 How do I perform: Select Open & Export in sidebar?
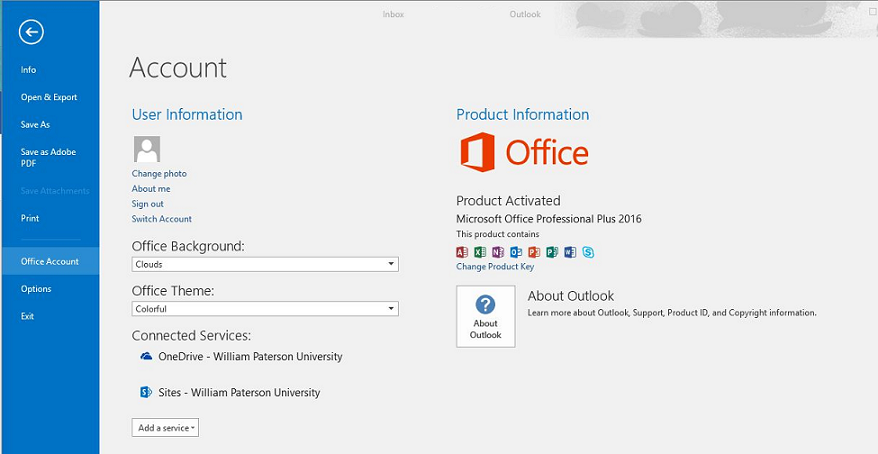(49, 97)
